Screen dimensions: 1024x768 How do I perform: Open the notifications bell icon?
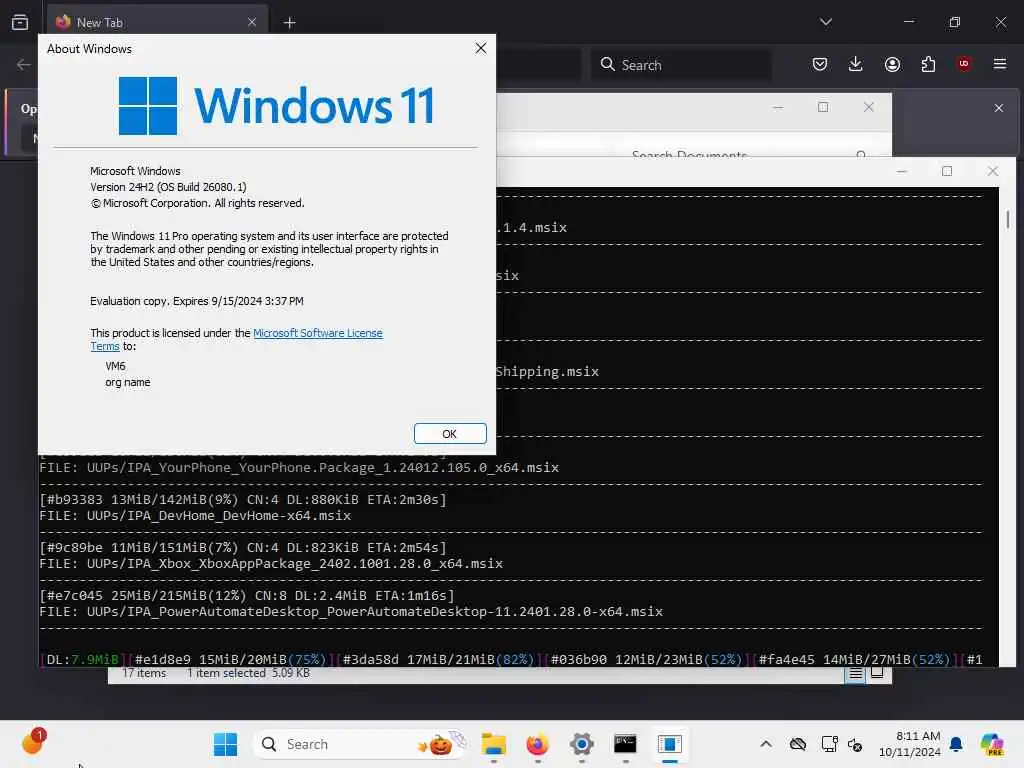(x=955, y=744)
